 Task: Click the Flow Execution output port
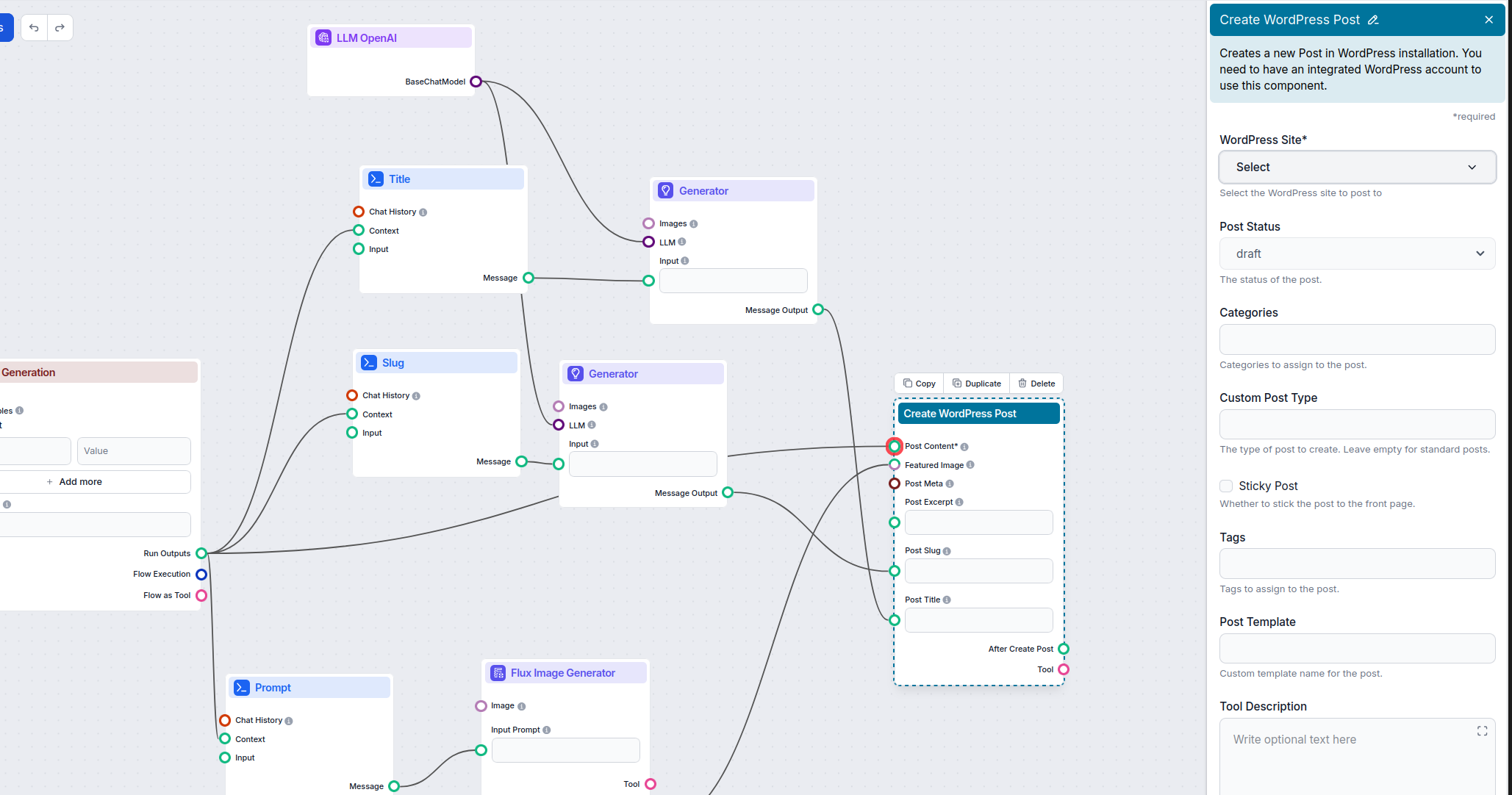[201, 575]
